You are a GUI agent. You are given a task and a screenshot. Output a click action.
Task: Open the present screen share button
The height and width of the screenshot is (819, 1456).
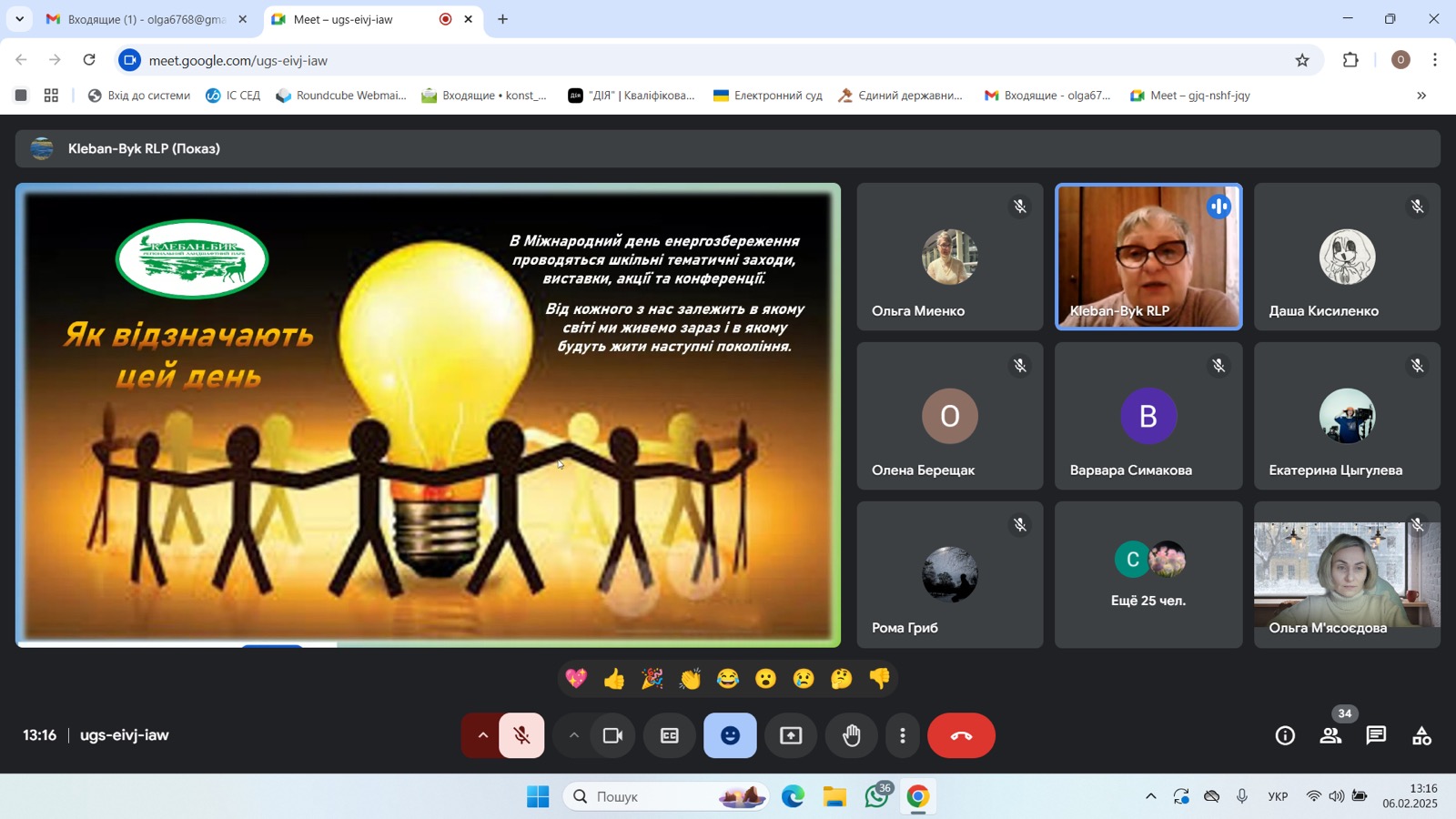point(791,735)
